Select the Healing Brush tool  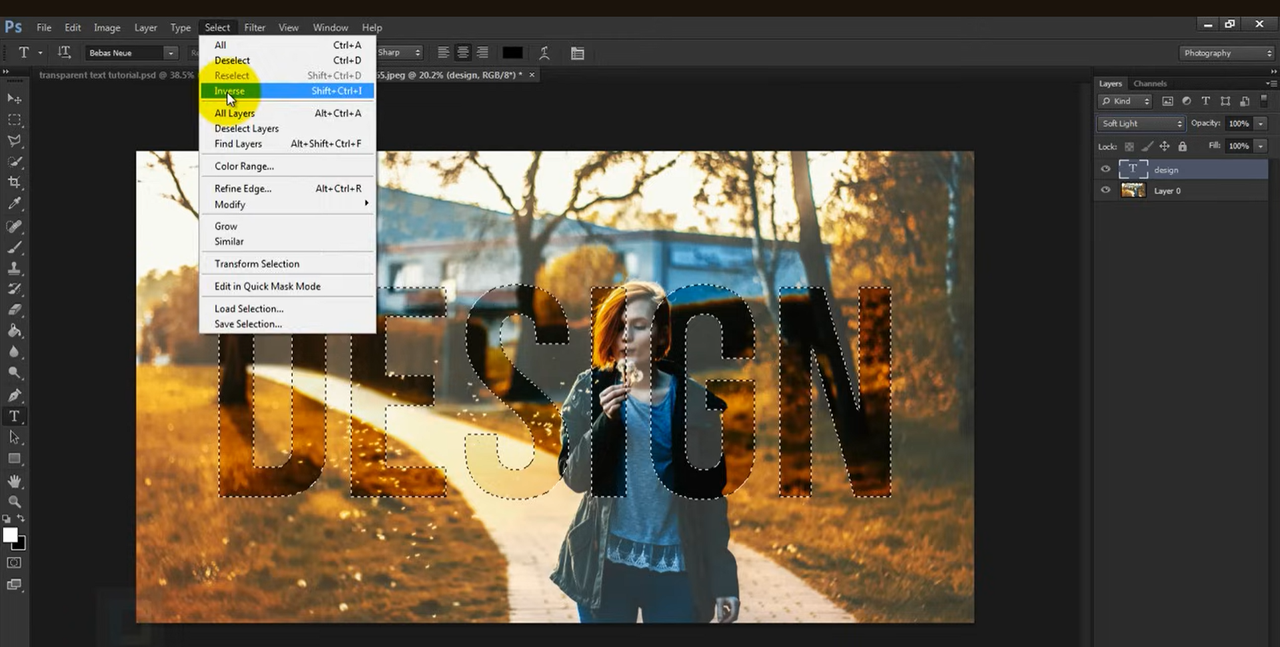pyautogui.click(x=14, y=226)
